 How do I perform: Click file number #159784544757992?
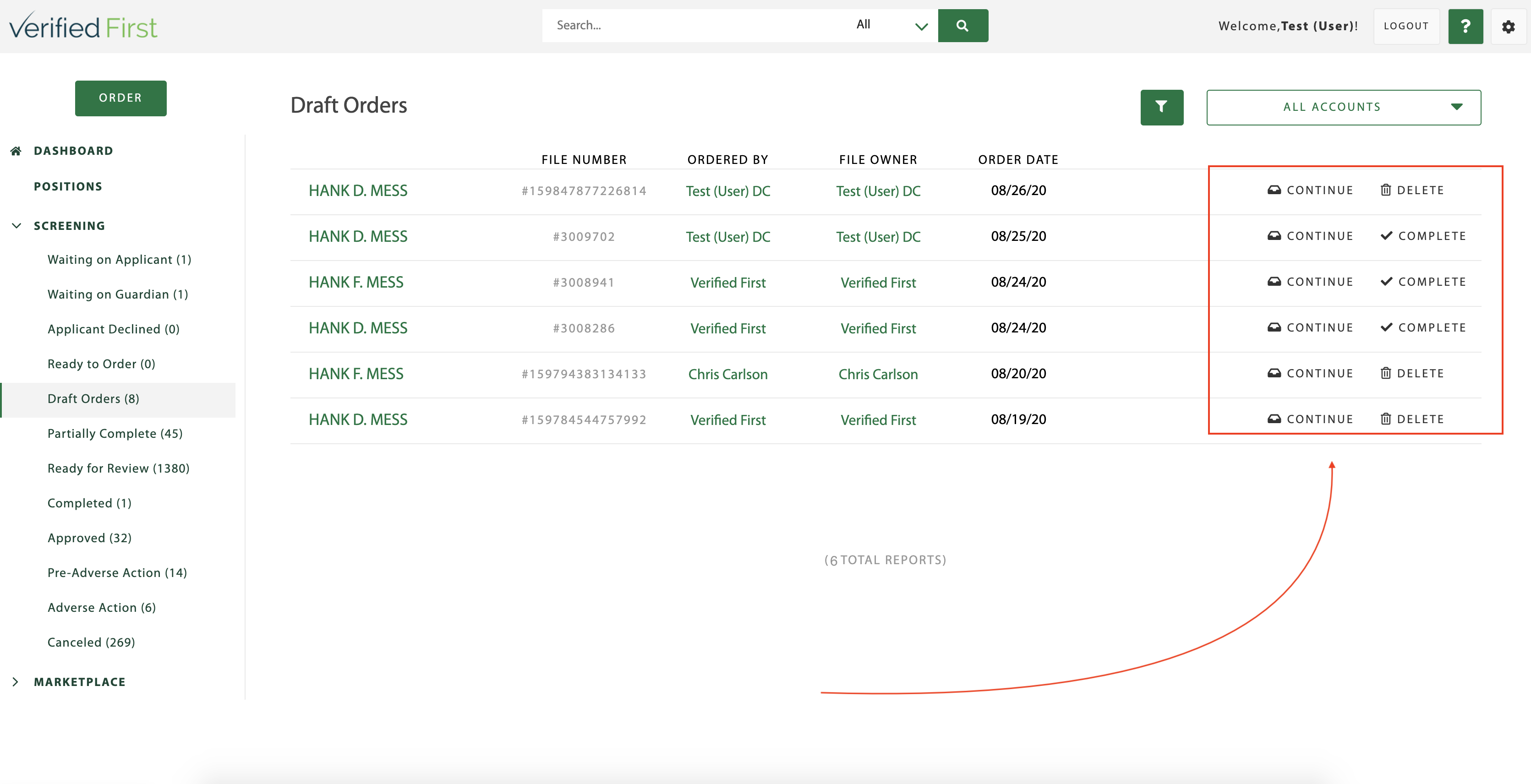click(584, 419)
